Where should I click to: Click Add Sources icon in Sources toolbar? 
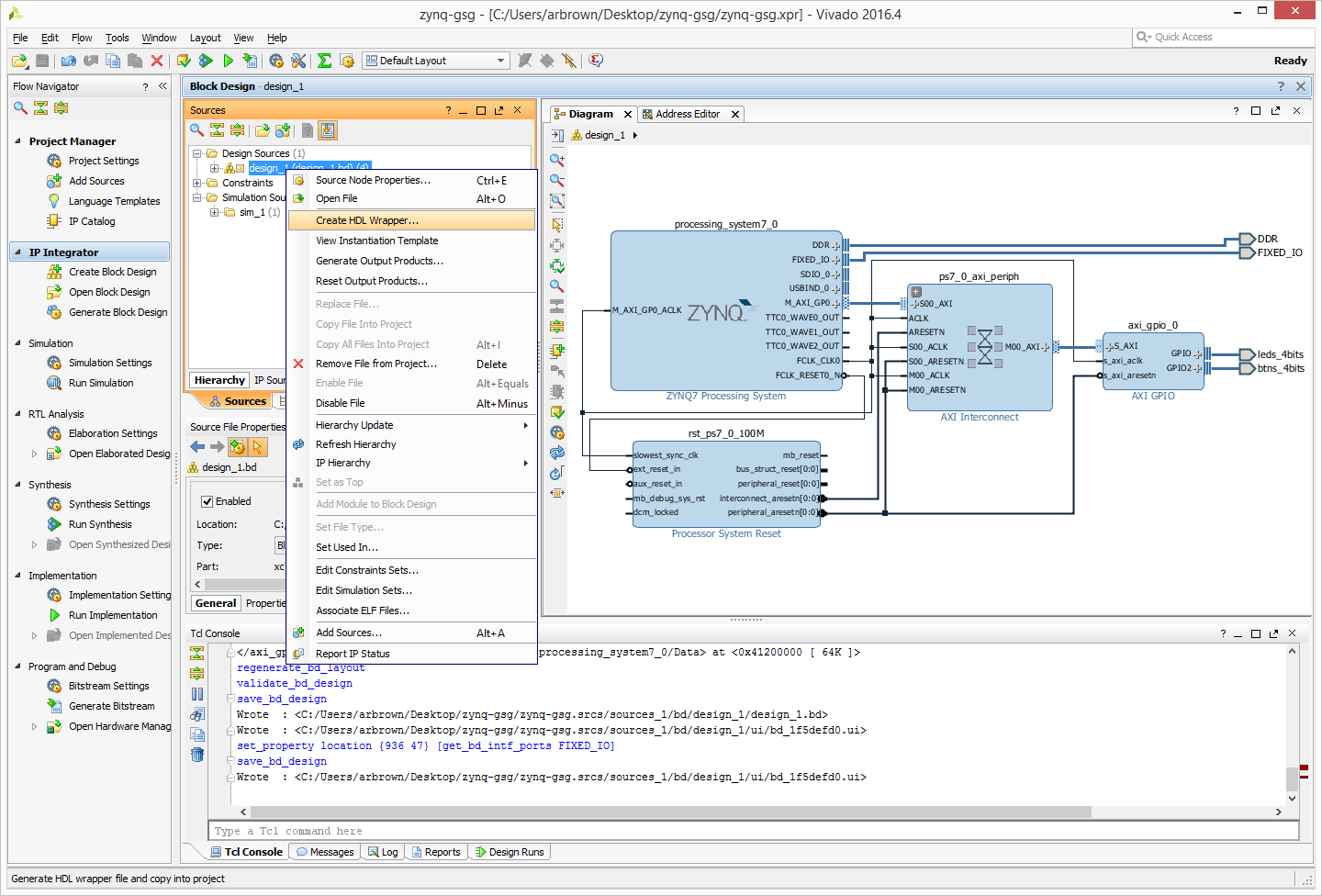pyautogui.click(x=283, y=130)
